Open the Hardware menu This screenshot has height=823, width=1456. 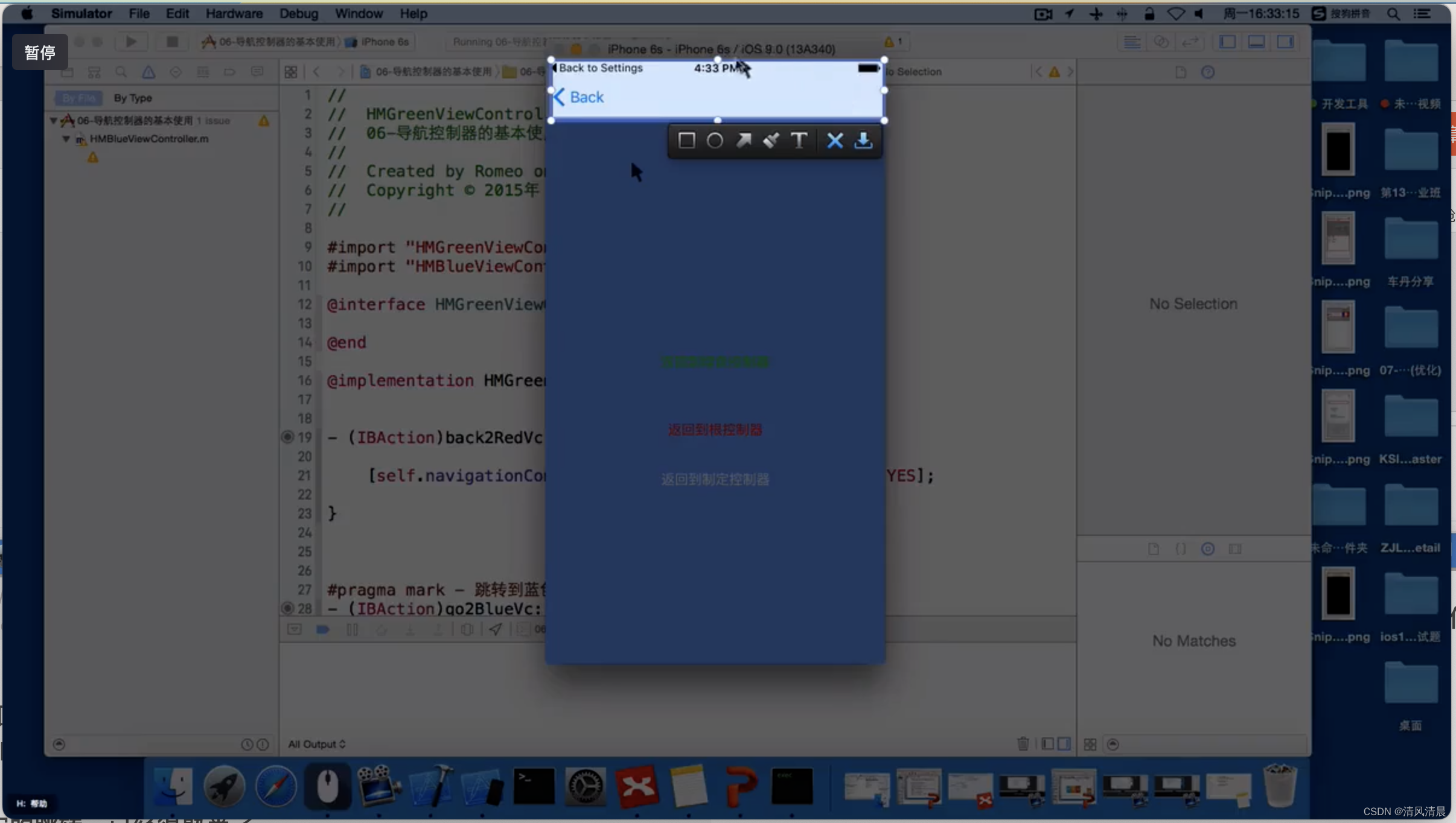pos(234,13)
